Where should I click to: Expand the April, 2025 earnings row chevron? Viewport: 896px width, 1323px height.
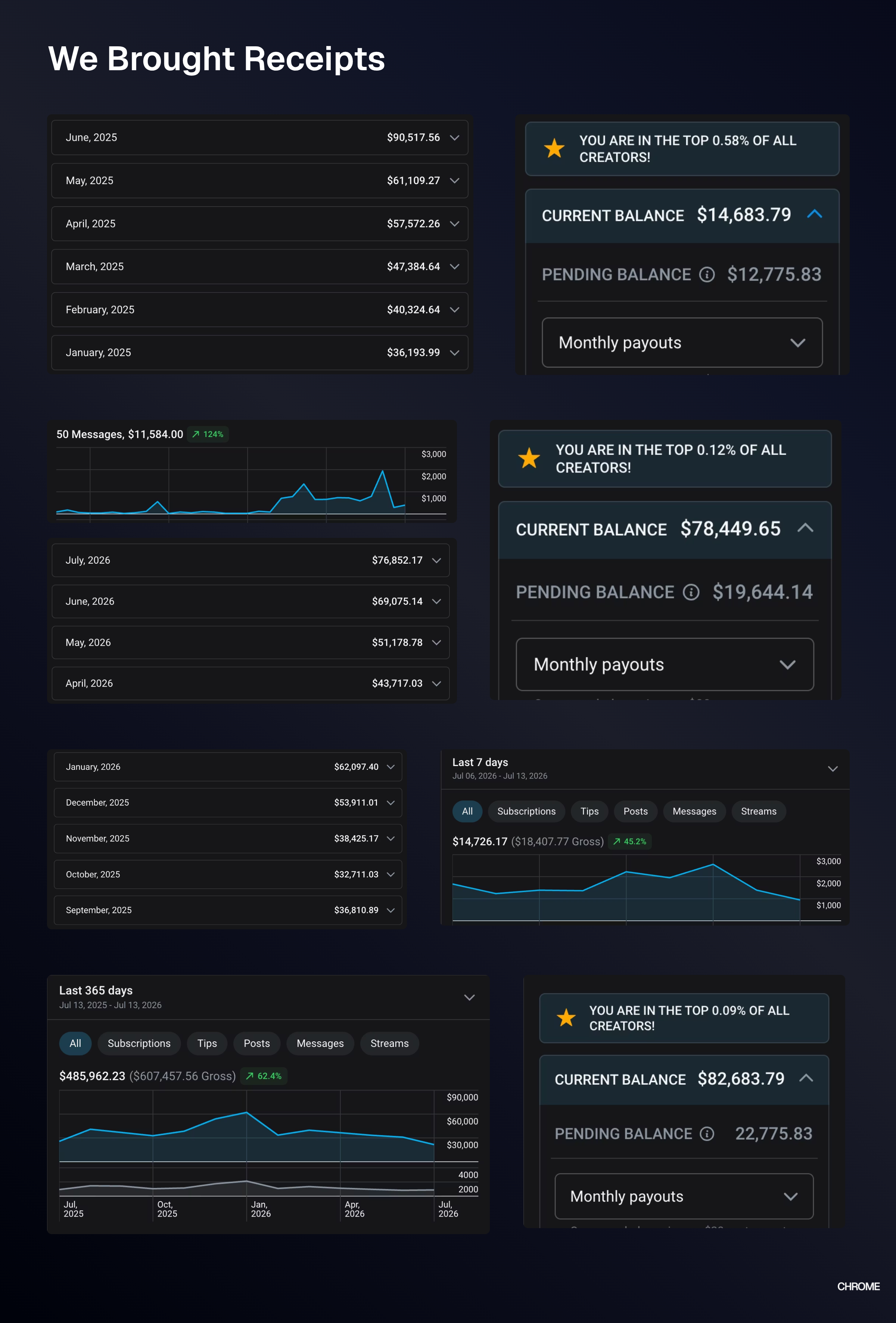coord(455,224)
